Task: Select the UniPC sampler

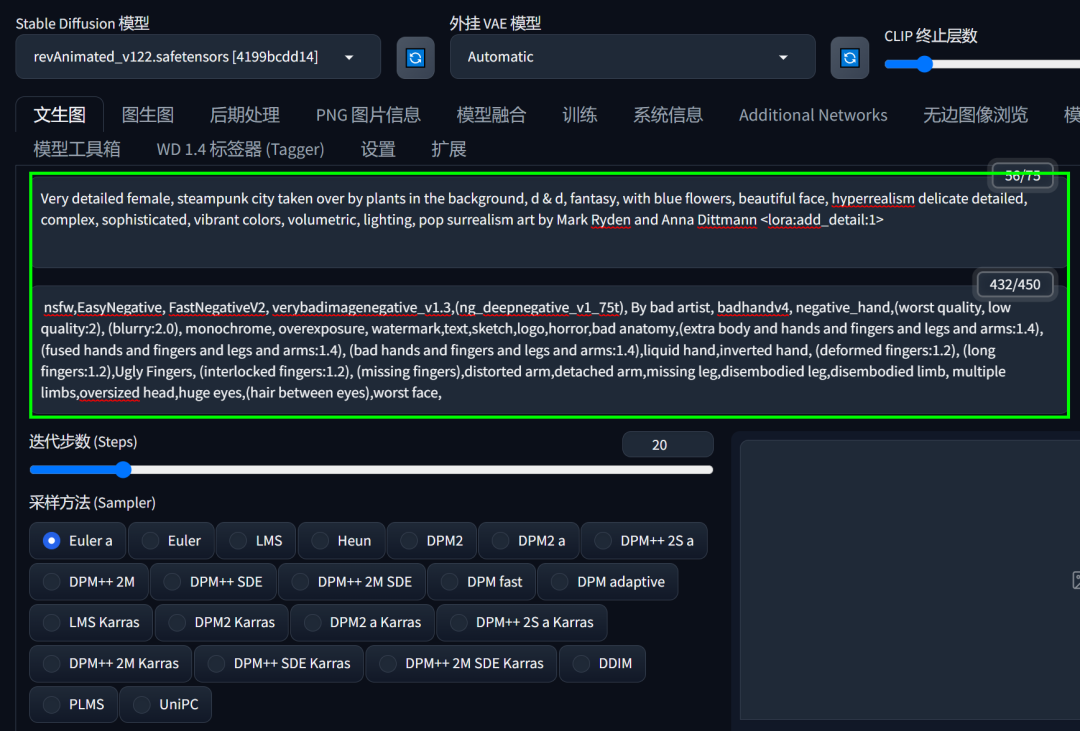Action: pos(165,704)
